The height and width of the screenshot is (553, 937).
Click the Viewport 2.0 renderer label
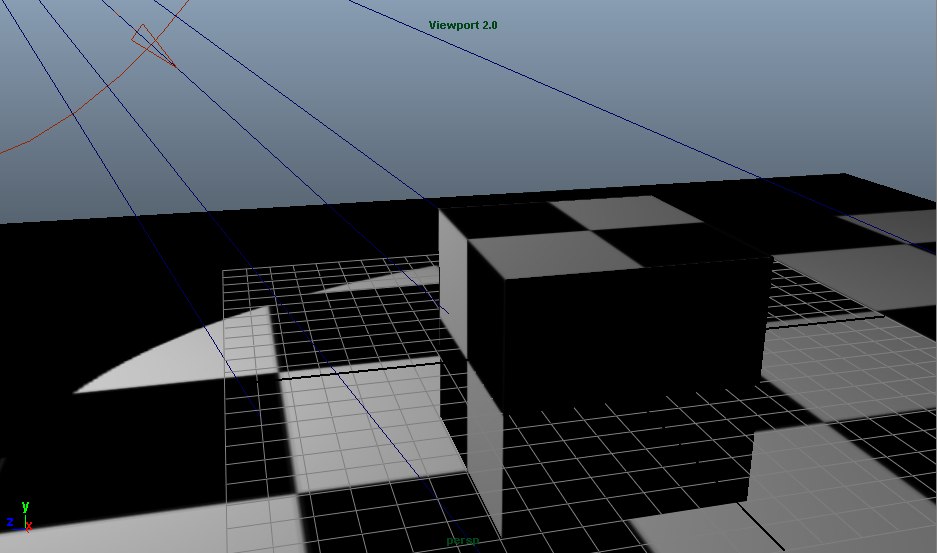tap(463, 25)
